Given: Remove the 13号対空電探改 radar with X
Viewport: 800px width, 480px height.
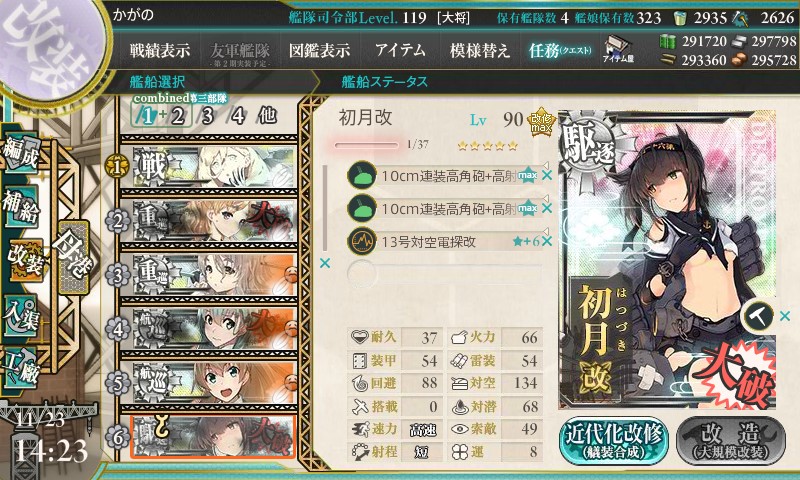Looking at the screenshot, I should [547, 241].
